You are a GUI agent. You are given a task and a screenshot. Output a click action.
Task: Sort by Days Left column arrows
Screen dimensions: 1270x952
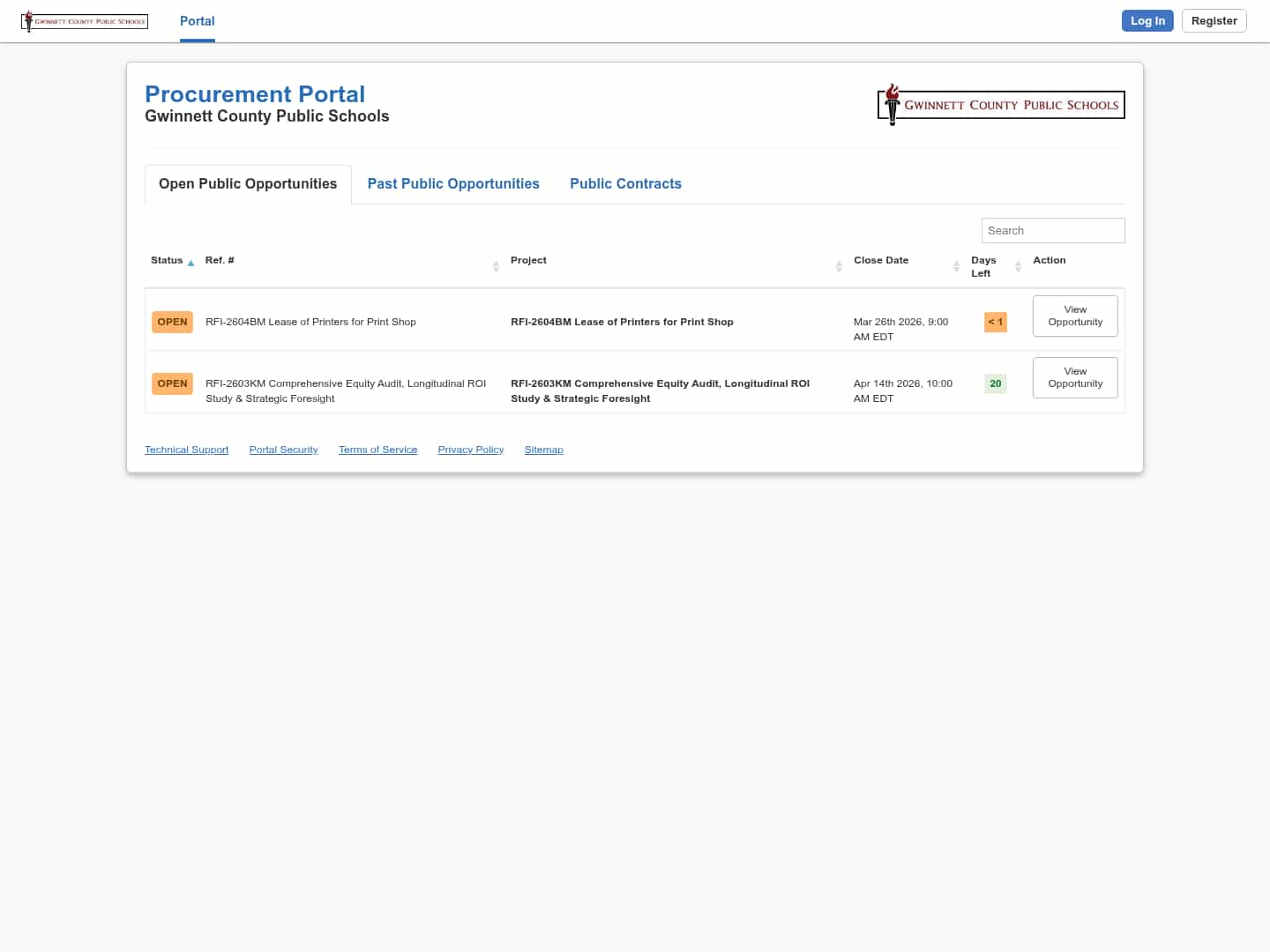click(1018, 266)
